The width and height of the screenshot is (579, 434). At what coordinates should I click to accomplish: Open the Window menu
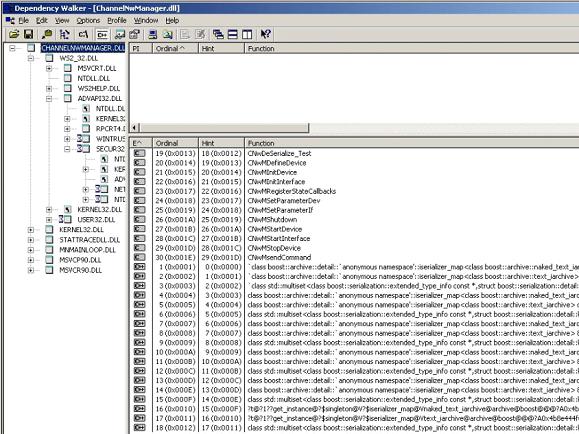click(145, 20)
